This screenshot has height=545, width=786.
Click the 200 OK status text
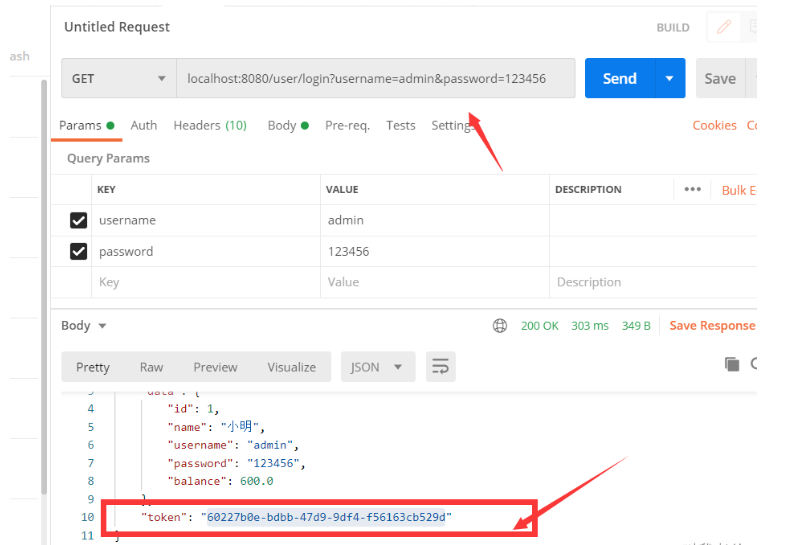click(x=539, y=326)
